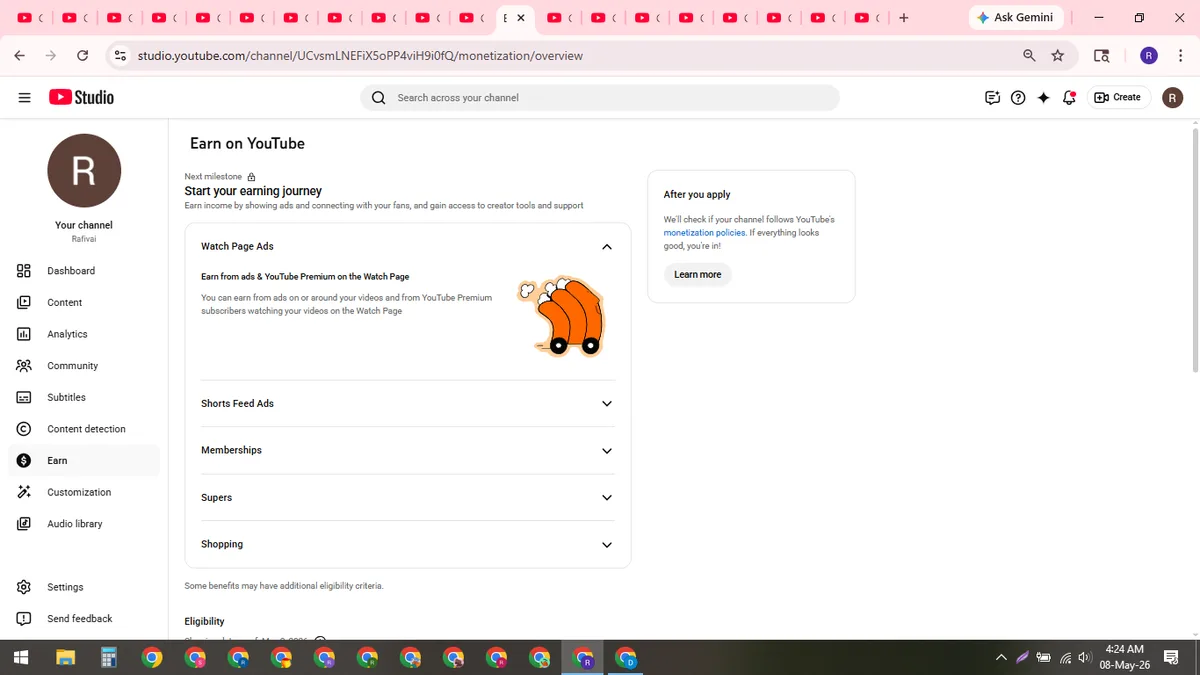
Task: Click the 'Some benefits may have additional' note
Action: (x=284, y=586)
